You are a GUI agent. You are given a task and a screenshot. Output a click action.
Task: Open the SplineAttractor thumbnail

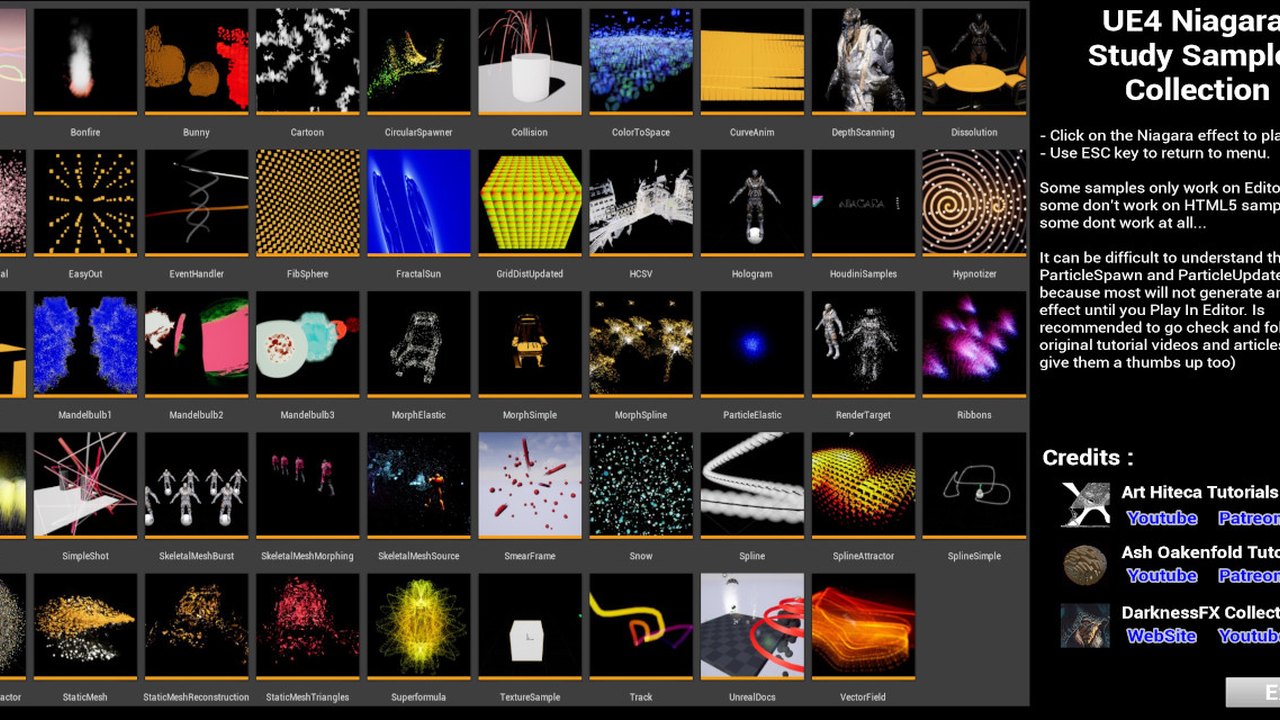862,485
